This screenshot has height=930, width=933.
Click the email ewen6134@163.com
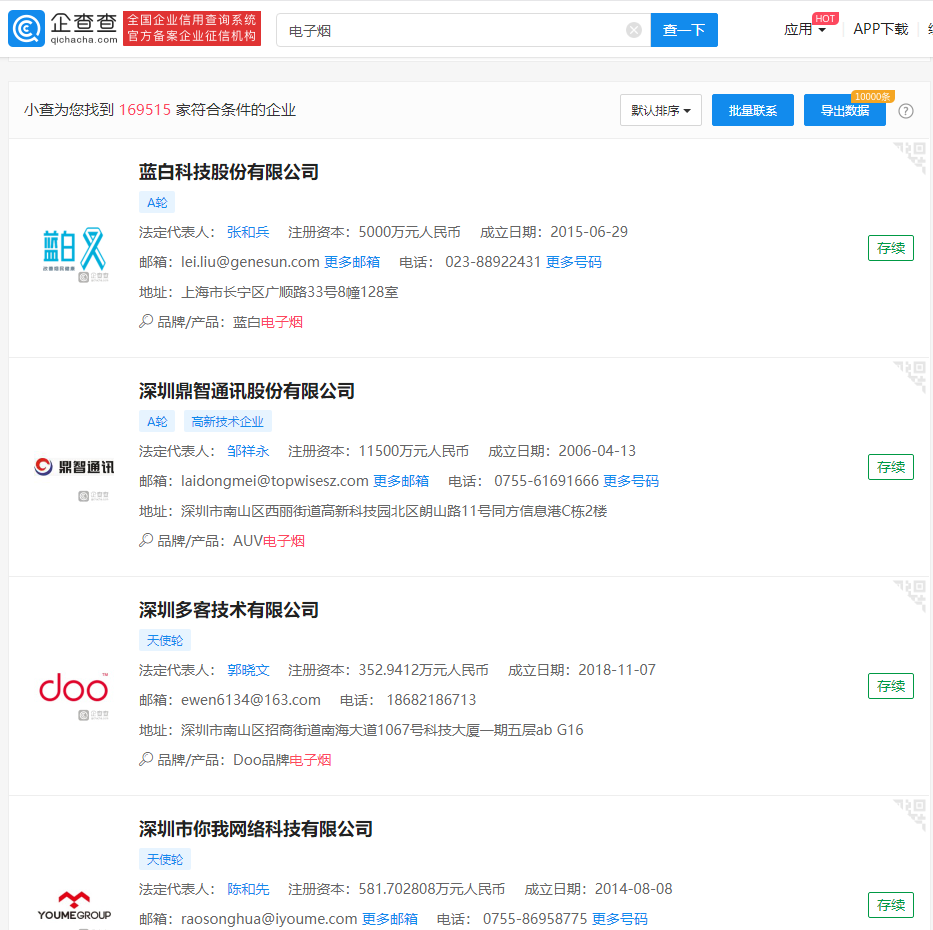tap(251, 700)
